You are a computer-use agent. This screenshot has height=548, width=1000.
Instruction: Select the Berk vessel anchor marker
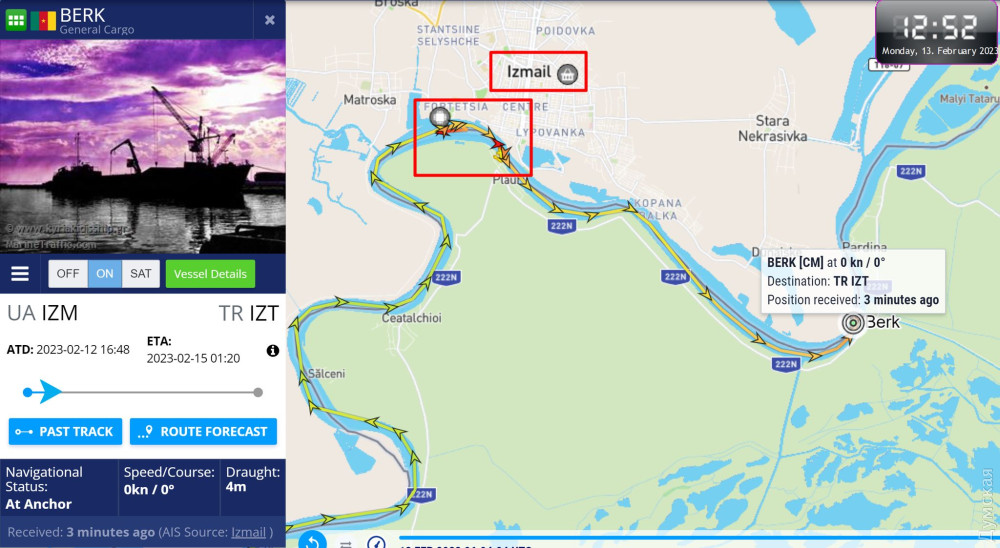point(853,323)
